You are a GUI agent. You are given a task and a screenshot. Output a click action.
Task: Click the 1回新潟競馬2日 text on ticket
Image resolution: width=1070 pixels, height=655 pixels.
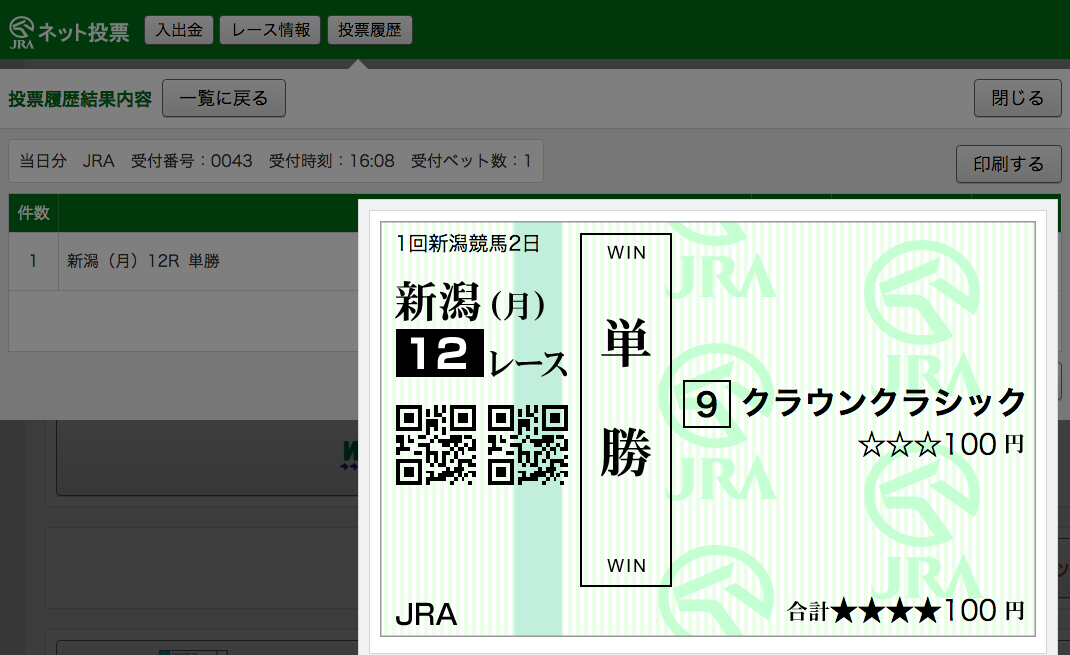468,243
